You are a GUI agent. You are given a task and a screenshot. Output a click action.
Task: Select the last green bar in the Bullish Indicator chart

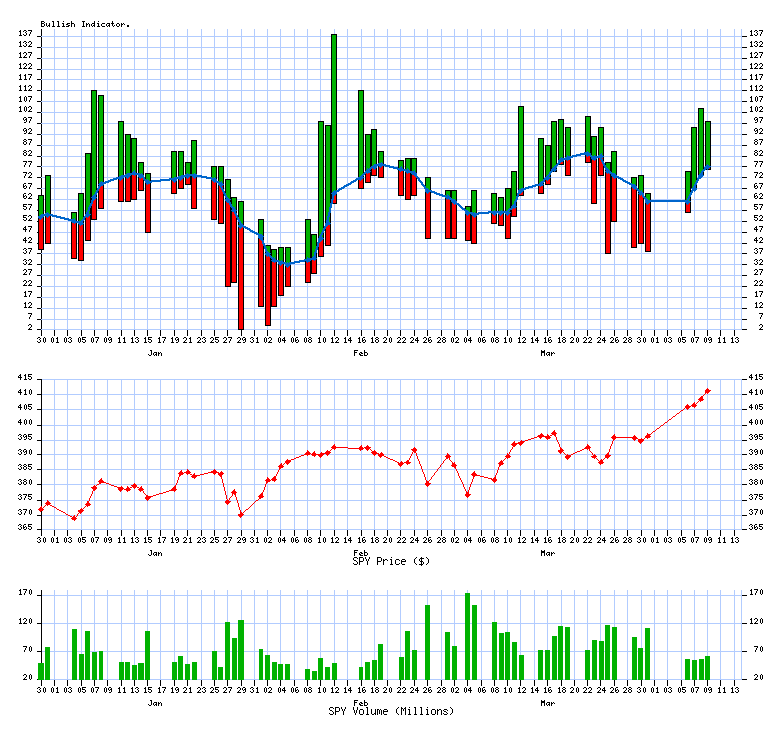tap(708, 145)
